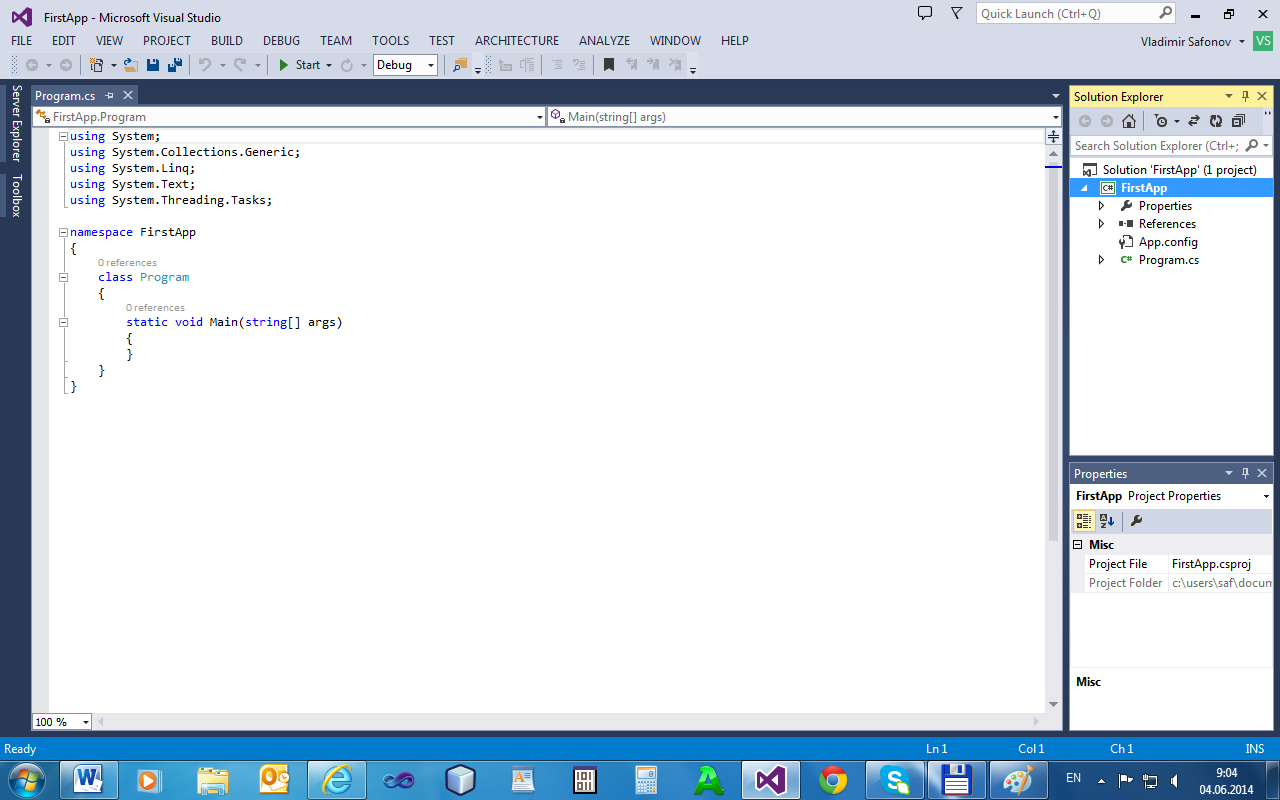Viewport: 1280px width, 800px height.
Task: Refresh the Solution Explorer
Action: pyautogui.click(x=1216, y=121)
